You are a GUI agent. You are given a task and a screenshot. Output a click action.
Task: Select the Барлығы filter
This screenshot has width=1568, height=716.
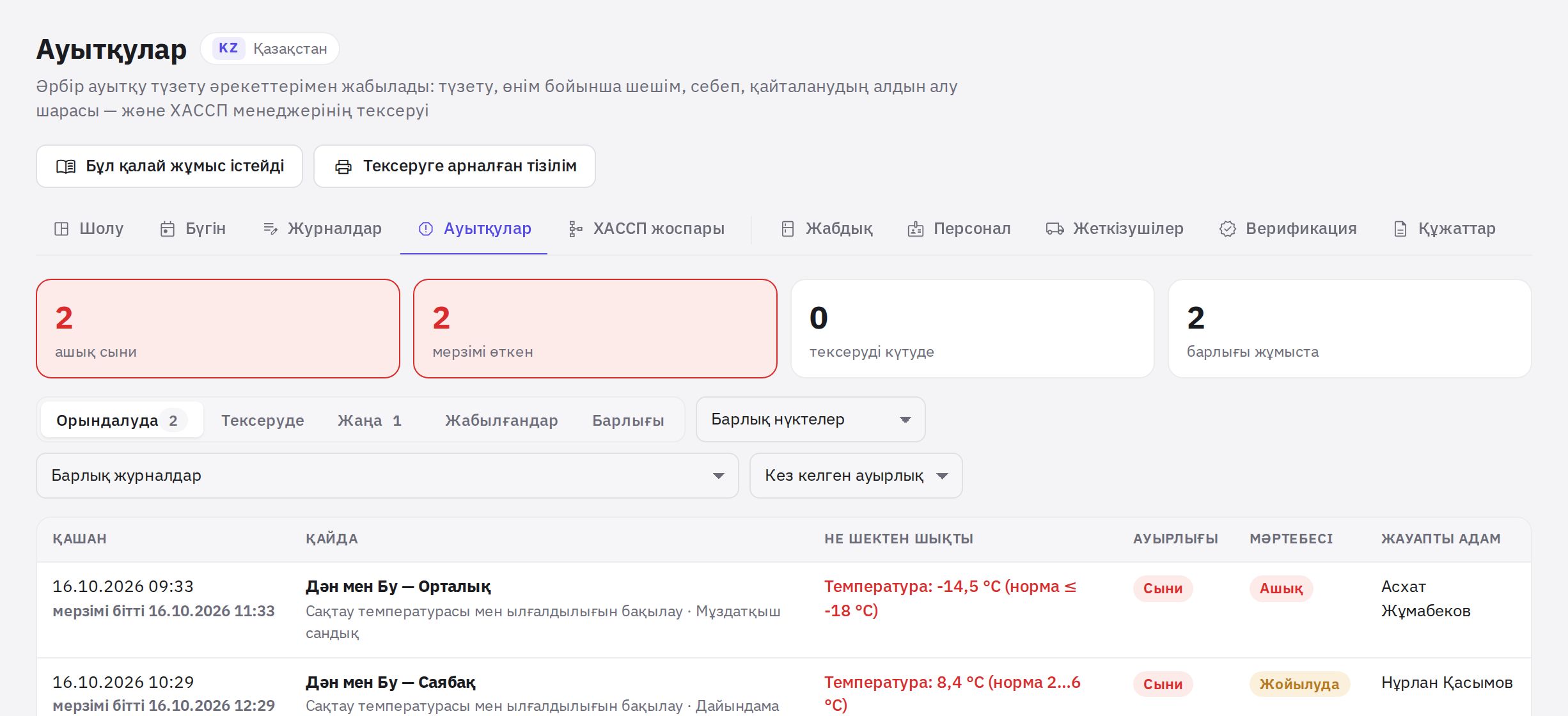[x=628, y=420]
